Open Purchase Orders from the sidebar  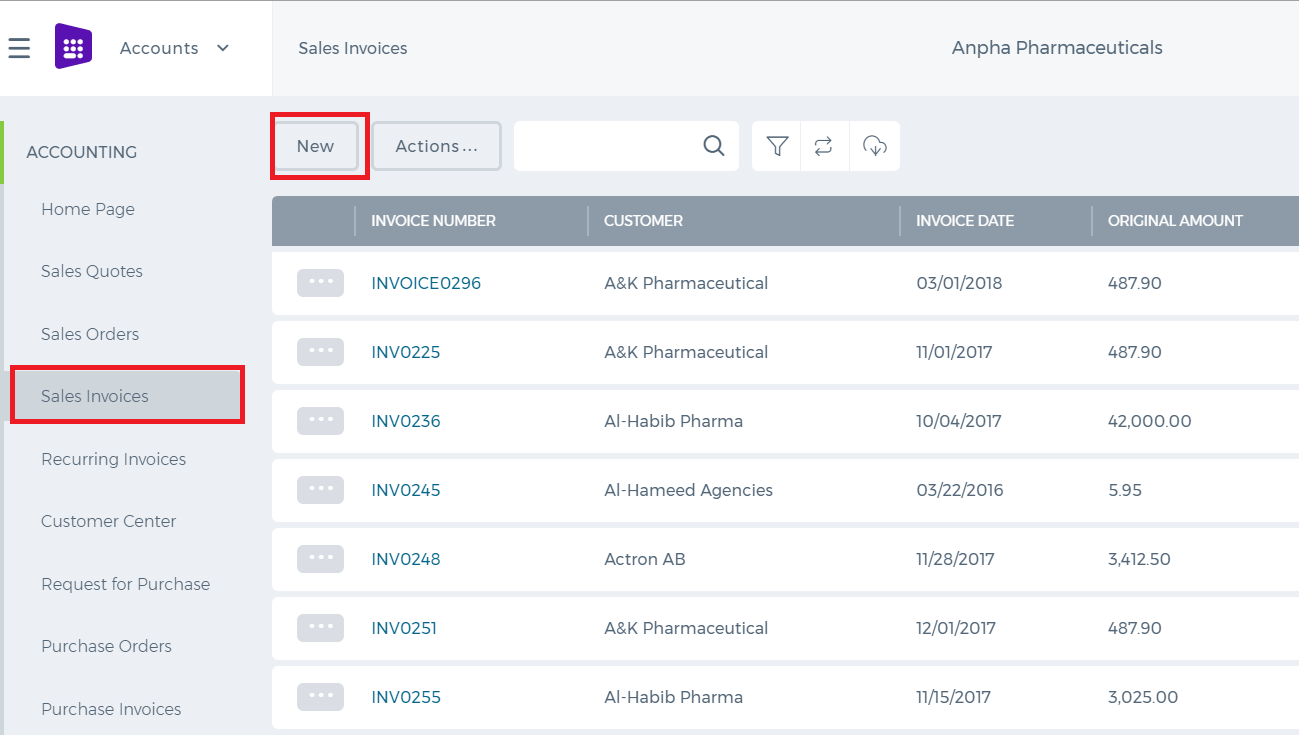click(x=106, y=646)
